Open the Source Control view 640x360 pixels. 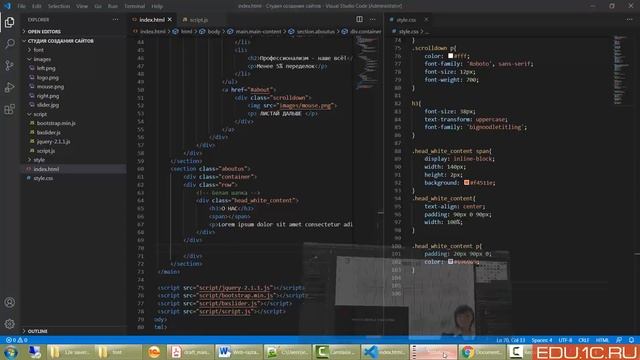point(9,65)
